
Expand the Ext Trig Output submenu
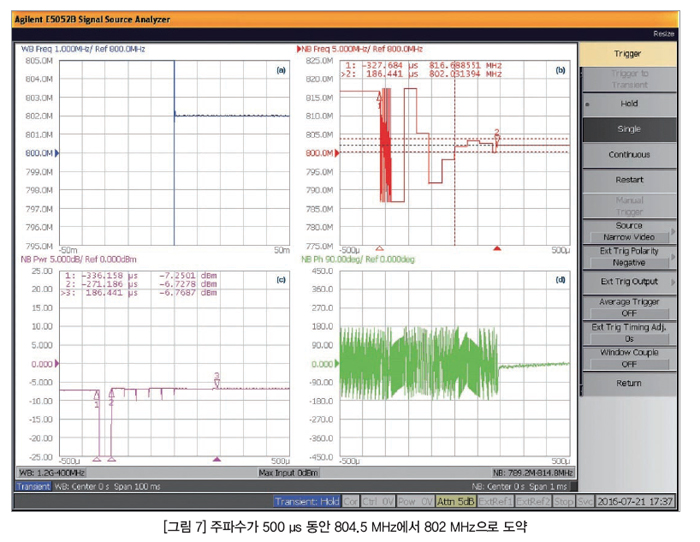pyautogui.click(x=629, y=282)
